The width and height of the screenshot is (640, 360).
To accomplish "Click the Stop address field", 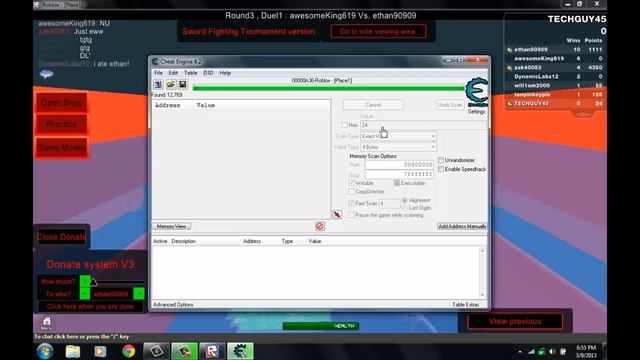I will point(399,174).
